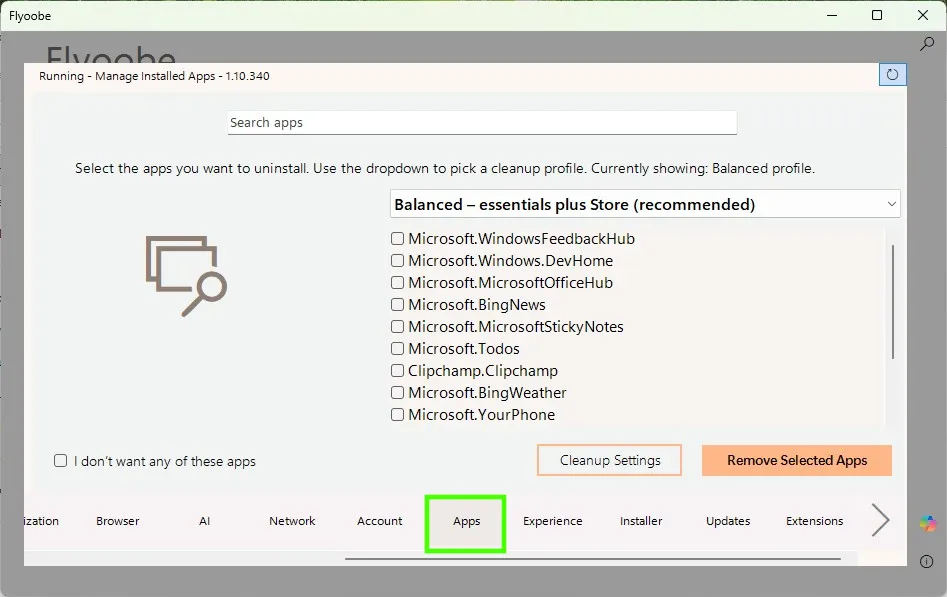Check Microsoft.WindowsFeedbackHub for removal

click(397, 238)
